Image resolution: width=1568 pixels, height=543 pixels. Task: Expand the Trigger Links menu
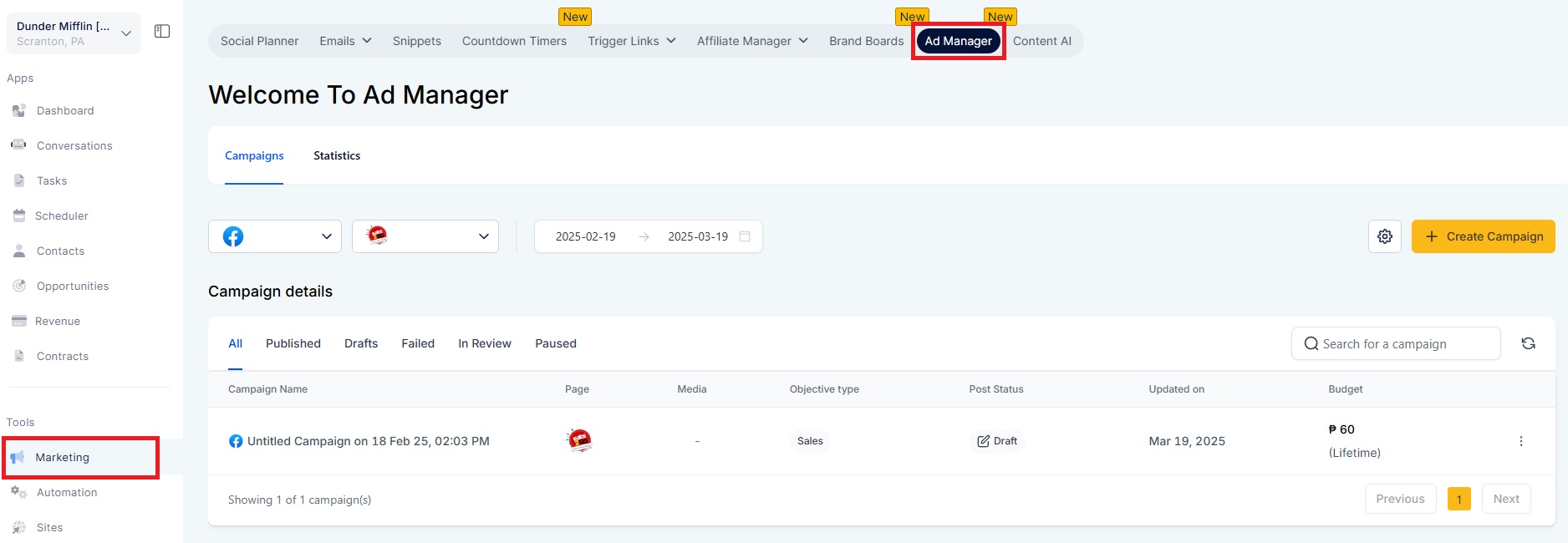tap(632, 41)
